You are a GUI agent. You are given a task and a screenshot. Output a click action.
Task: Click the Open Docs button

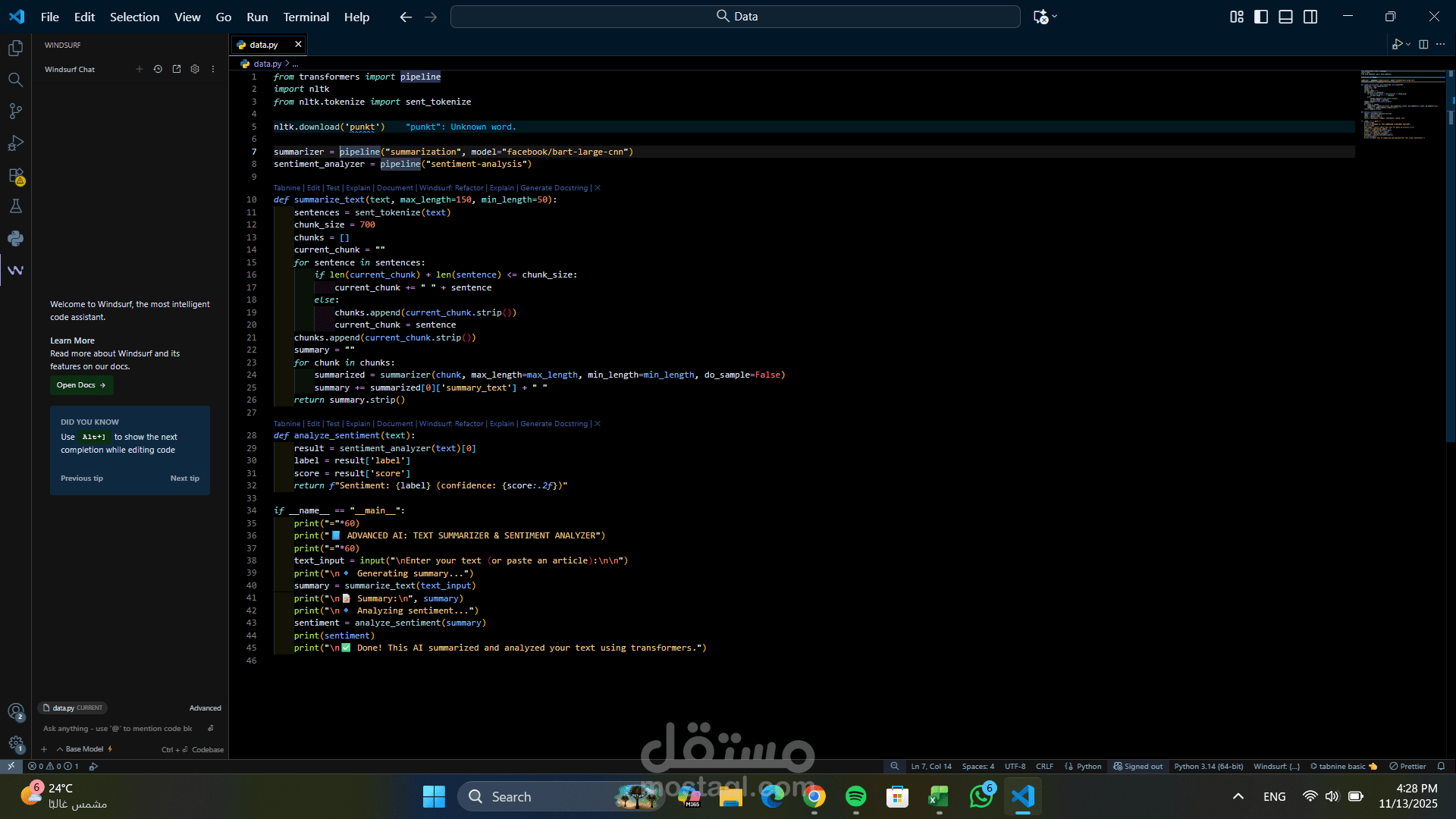tap(81, 385)
